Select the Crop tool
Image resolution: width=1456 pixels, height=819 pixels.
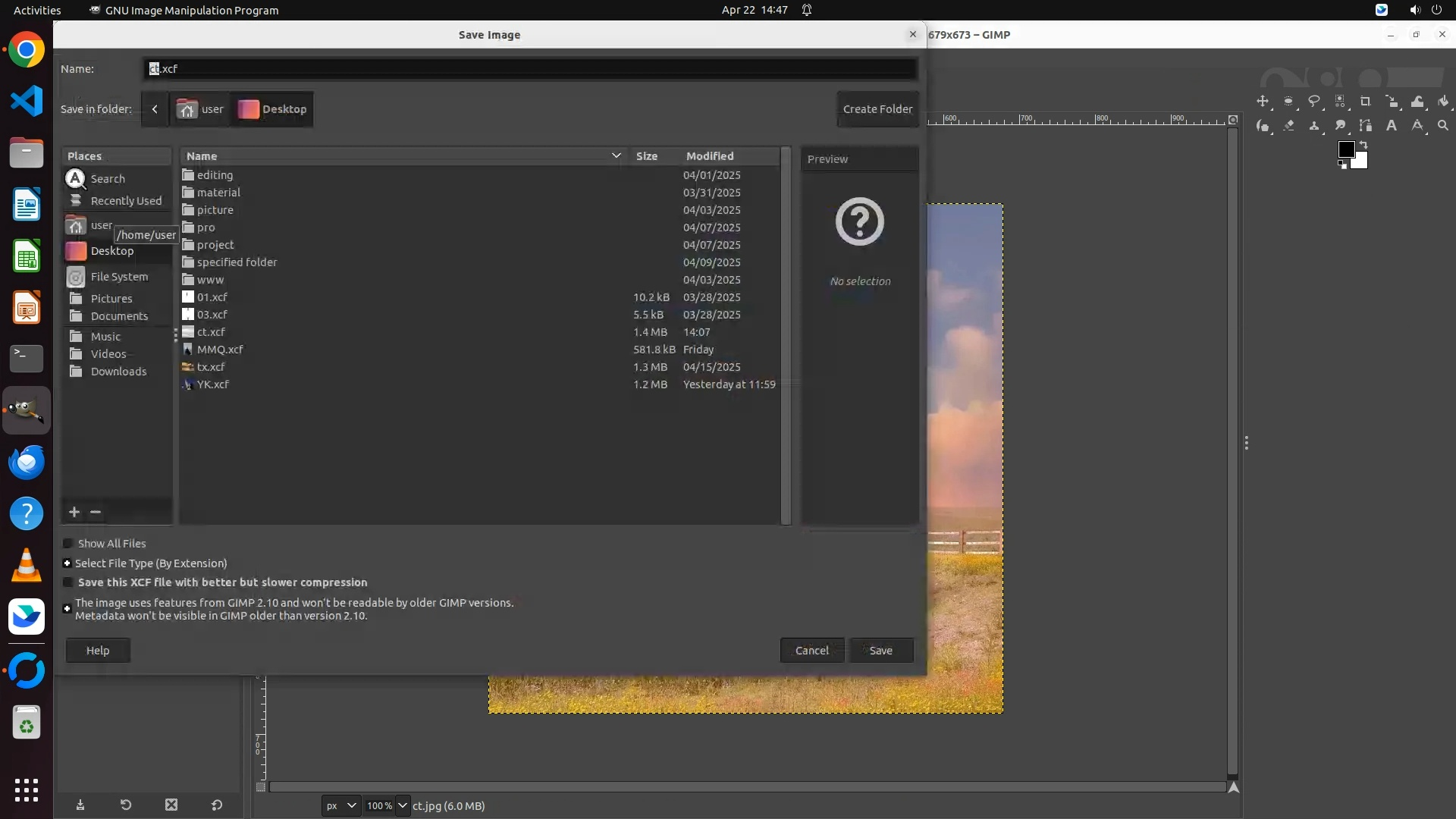click(1365, 102)
